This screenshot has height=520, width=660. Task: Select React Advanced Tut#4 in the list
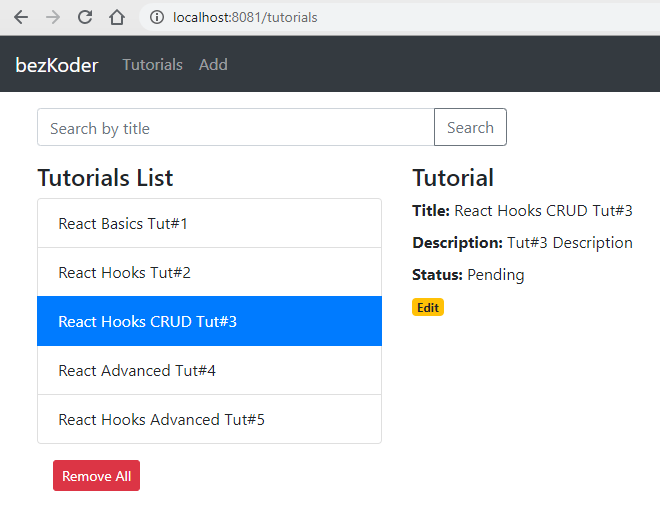210,371
